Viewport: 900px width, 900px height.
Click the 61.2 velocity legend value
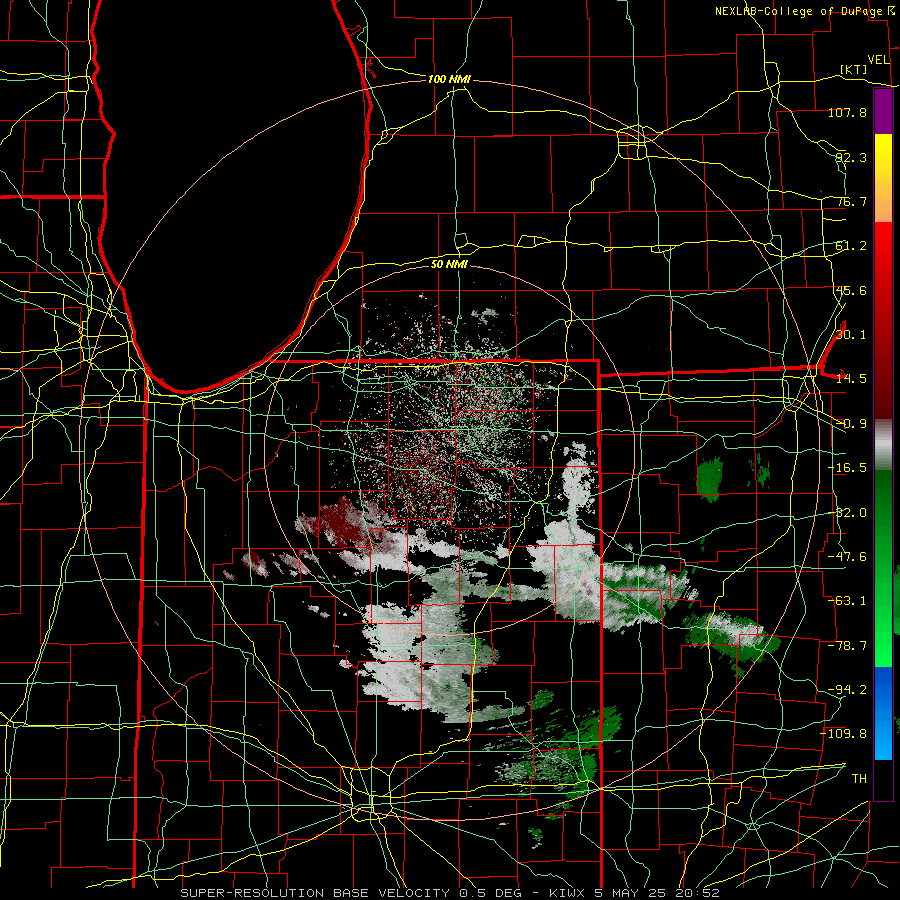[x=851, y=246]
